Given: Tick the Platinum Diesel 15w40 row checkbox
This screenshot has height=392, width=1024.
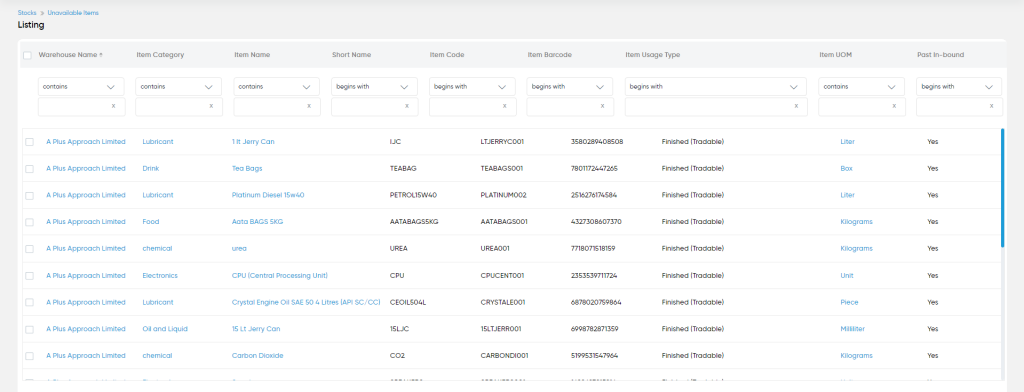Looking at the screenshot, I should [x=29, y=195].
